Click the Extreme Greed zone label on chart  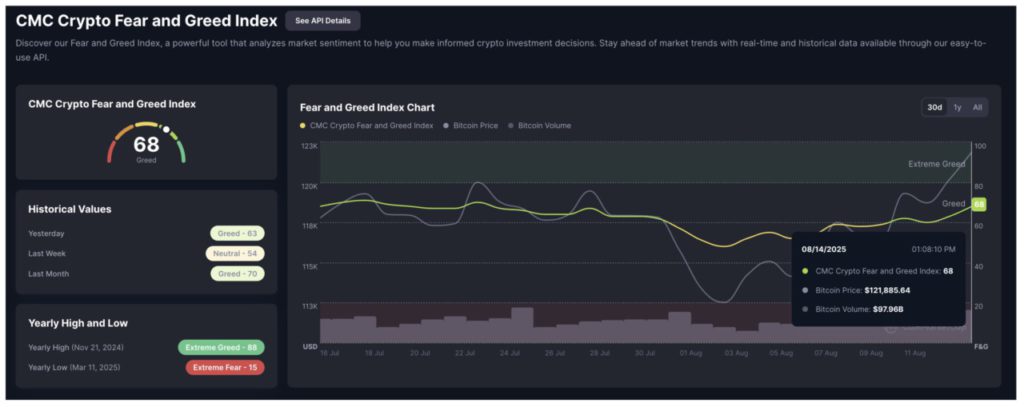coord(936,163)
